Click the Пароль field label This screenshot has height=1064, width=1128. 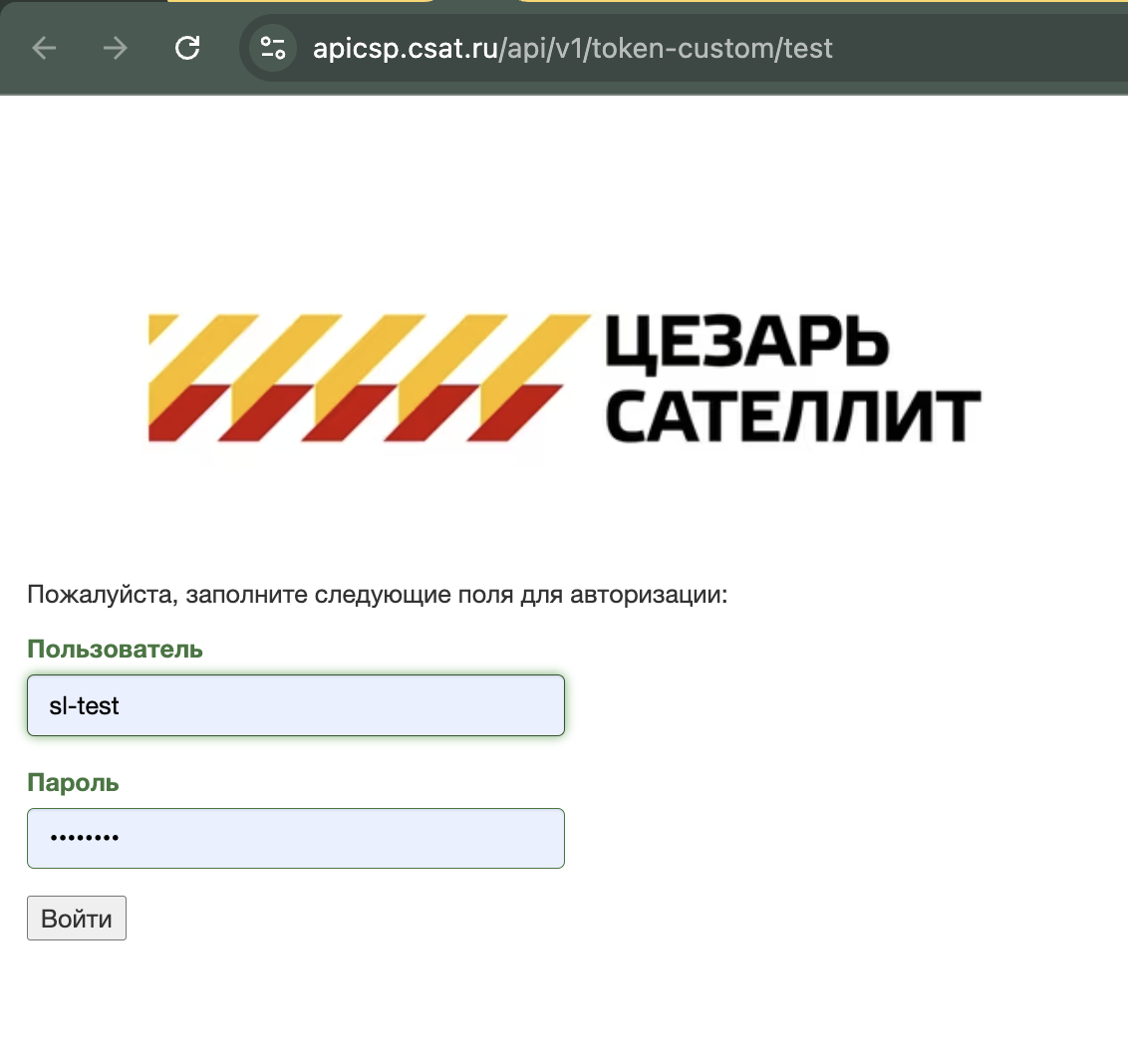point(73,783)
